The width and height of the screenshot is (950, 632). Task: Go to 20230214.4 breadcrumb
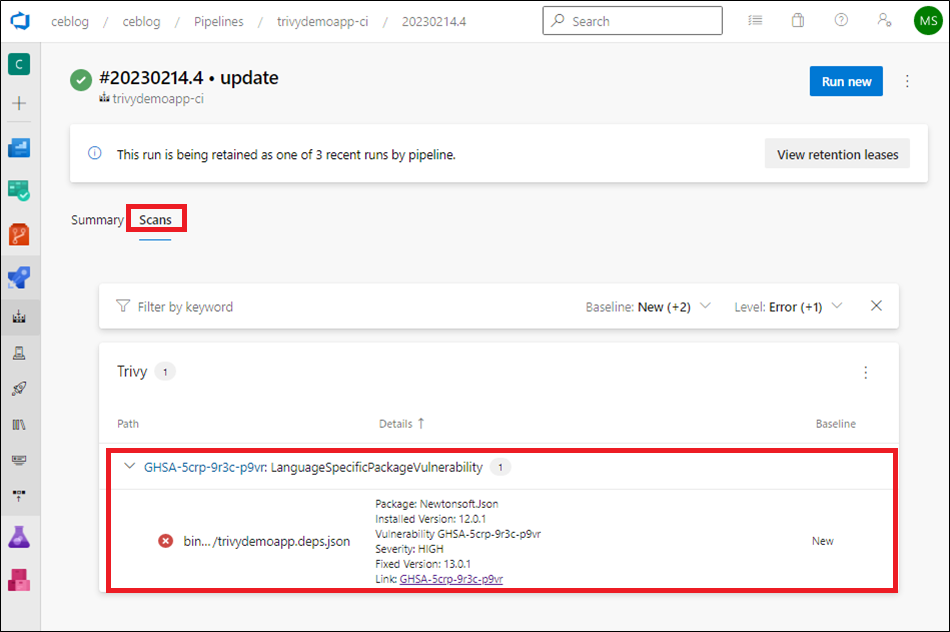coord(434,22)
